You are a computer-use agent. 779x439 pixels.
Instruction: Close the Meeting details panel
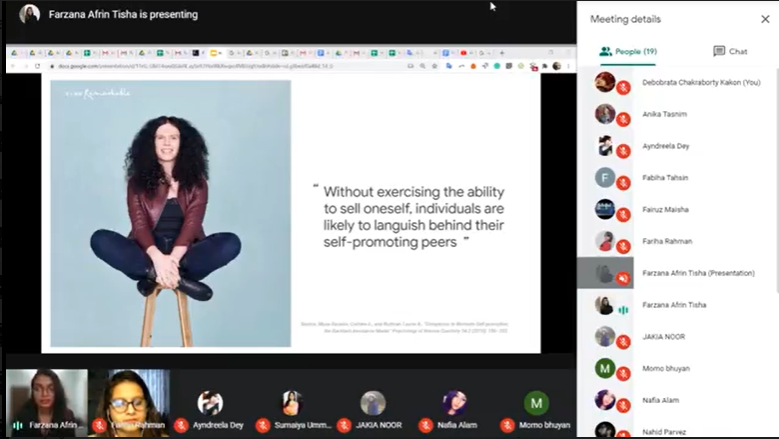pos(765,19)
